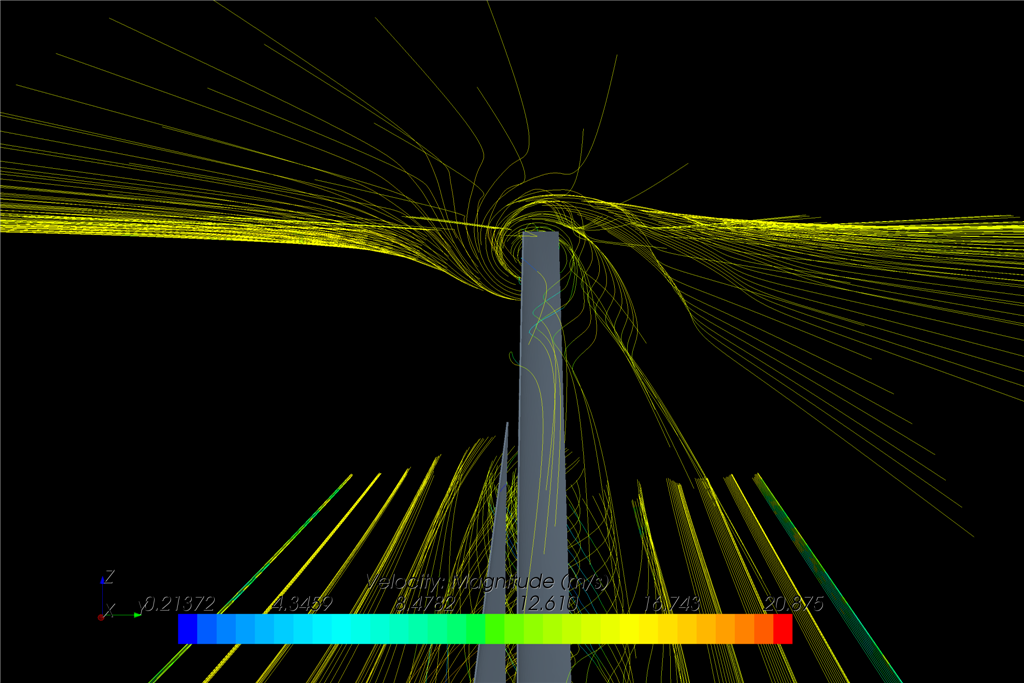This screenshot has width=1024, height=683.
Task: Click the 4.3459 legend label
Action: [303, 604]
